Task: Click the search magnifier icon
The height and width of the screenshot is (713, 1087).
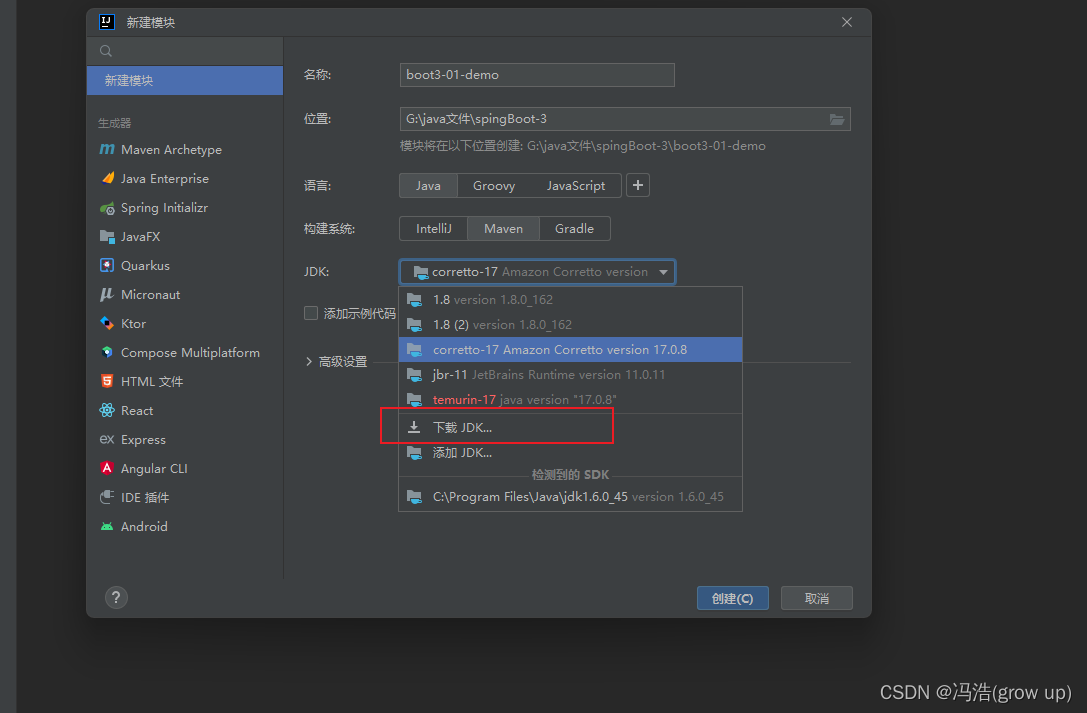Action: 106,51
